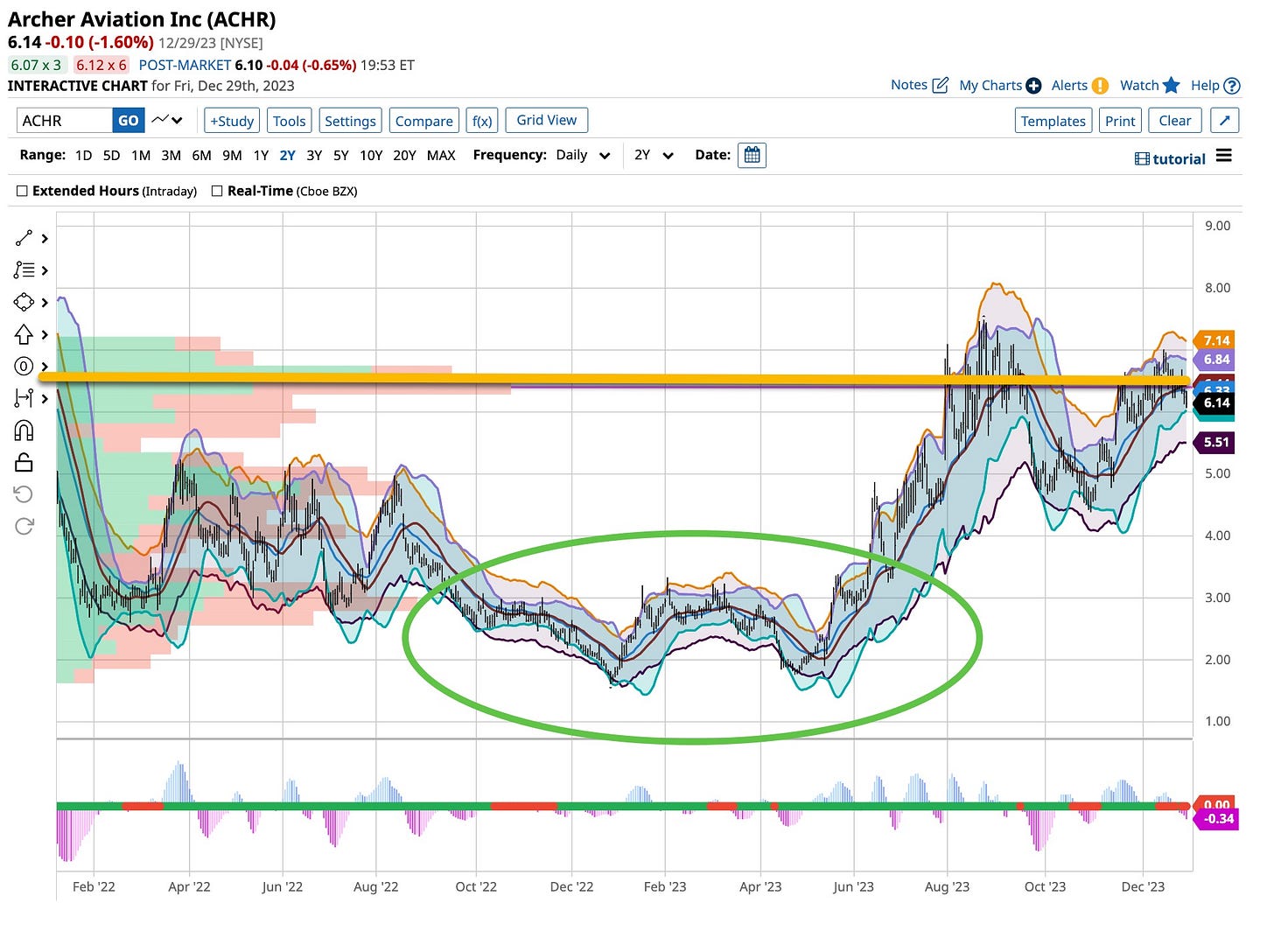
Task: Click the black 6.14 last price label
Action: (x=1215, y=402)
